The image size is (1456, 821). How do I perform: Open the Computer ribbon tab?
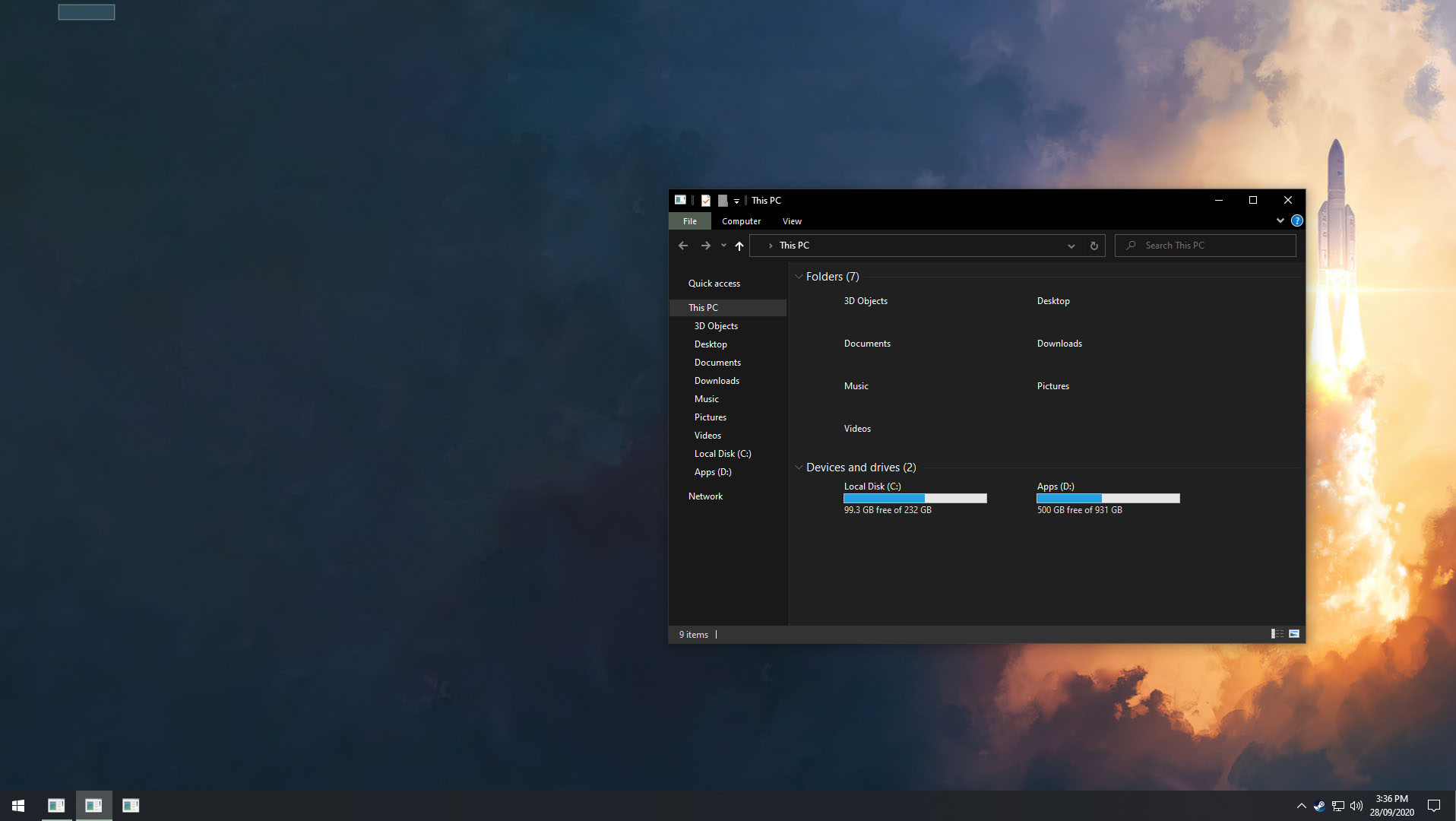(x=742, y=221)
